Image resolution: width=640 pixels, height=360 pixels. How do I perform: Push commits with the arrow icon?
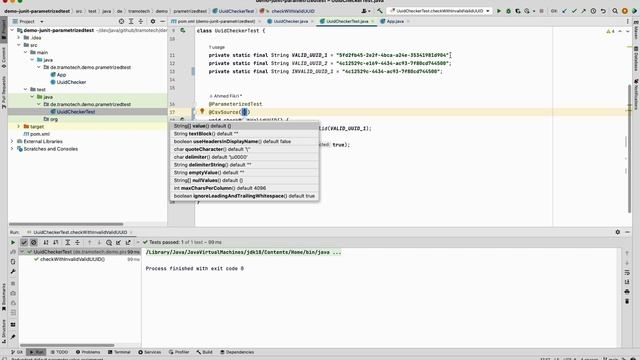[583, 11]
